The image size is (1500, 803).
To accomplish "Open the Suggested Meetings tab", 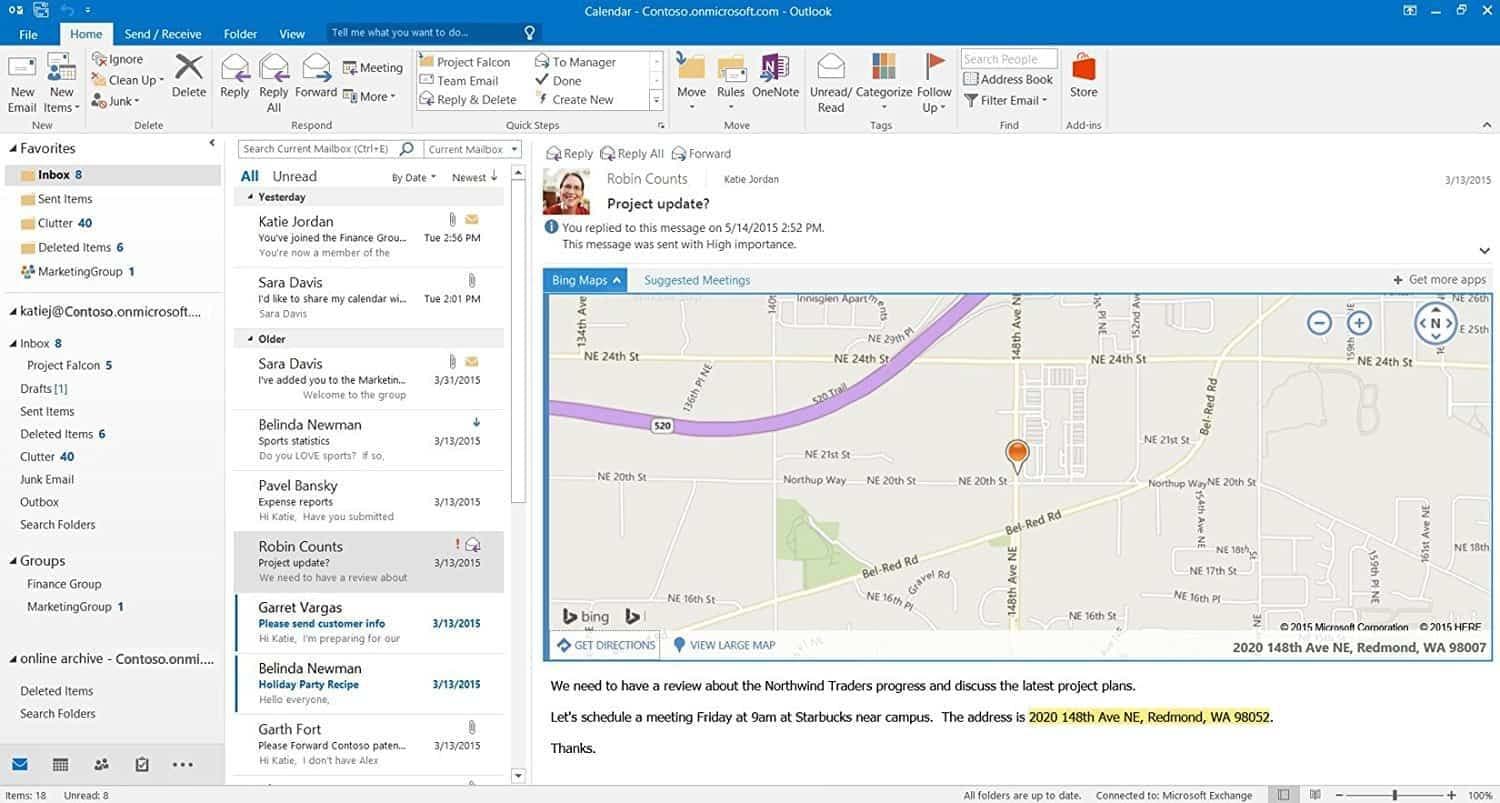I will pos(696,280).
